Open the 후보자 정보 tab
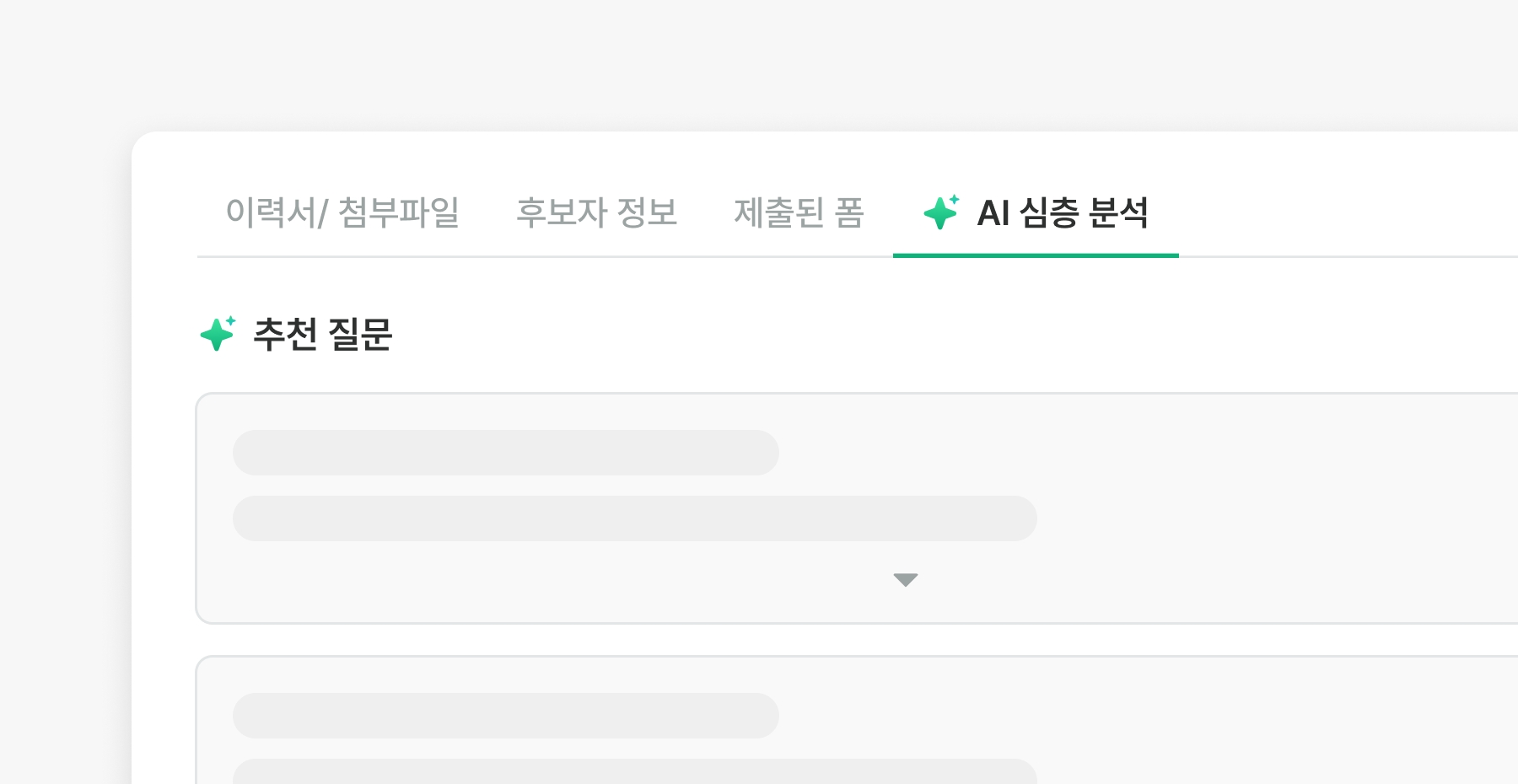 pyautogui.click(x=596, y=212)
